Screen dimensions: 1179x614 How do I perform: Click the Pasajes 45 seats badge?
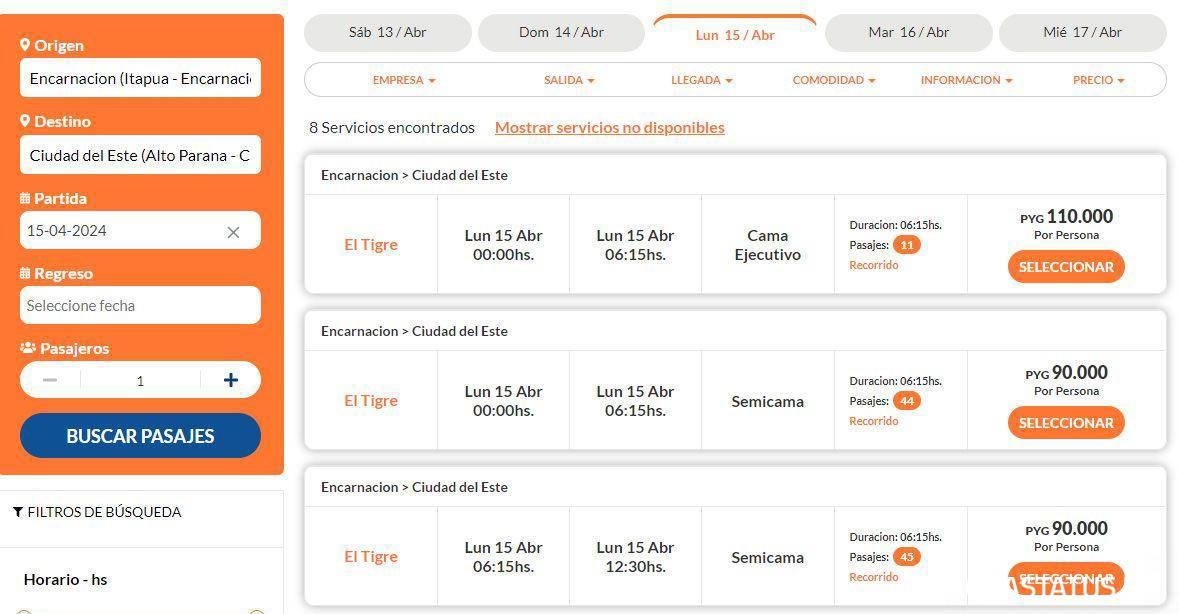(907, 557)
